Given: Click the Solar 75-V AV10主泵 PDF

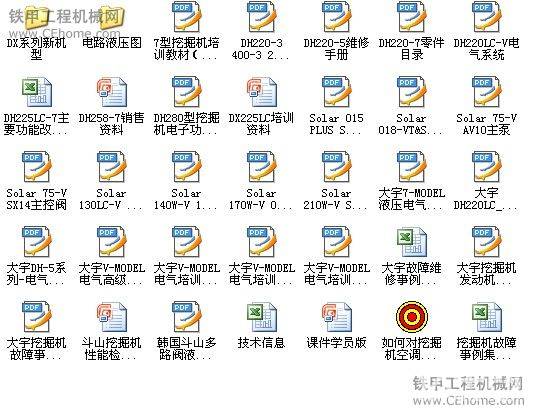Looking at the screenshot, I should tap(486, 91).
